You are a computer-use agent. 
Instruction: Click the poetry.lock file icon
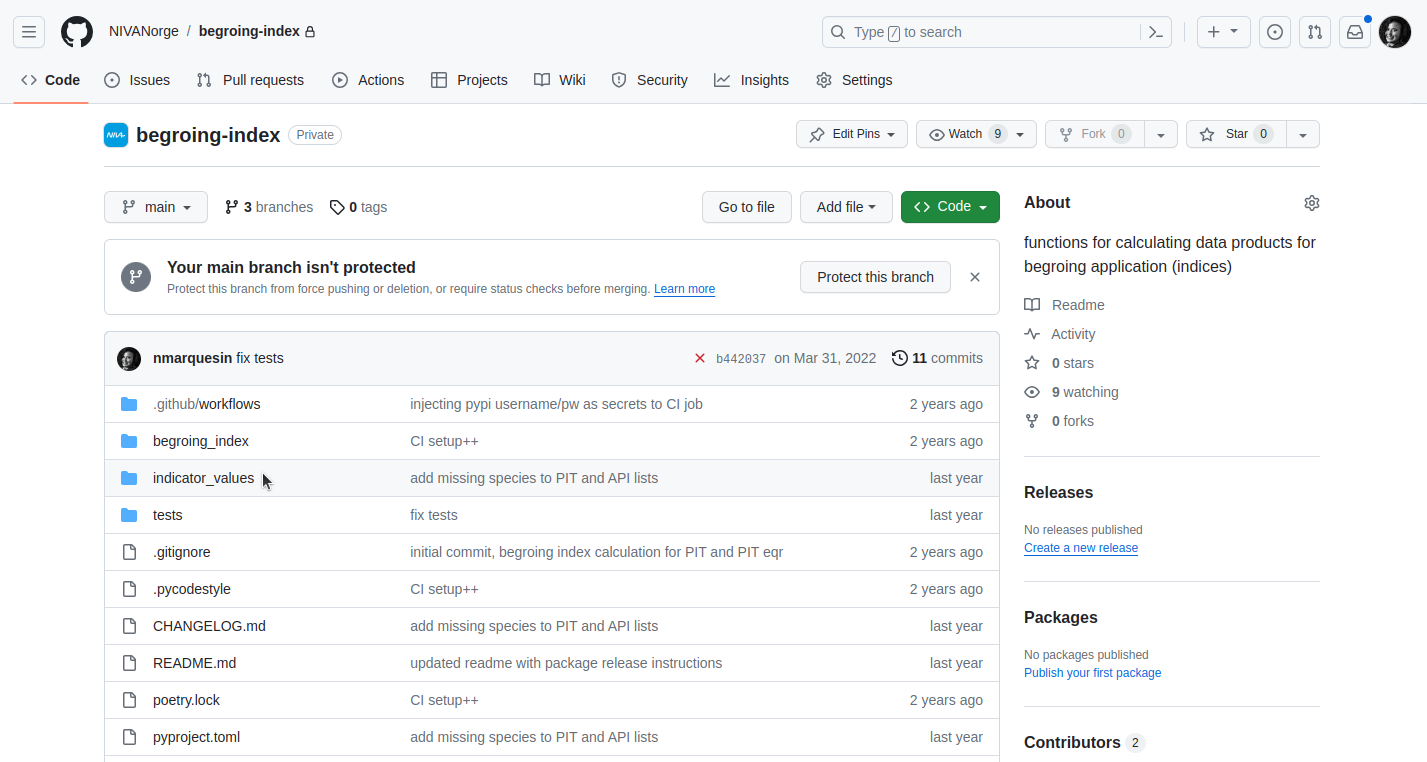click(x=129, y=700)
